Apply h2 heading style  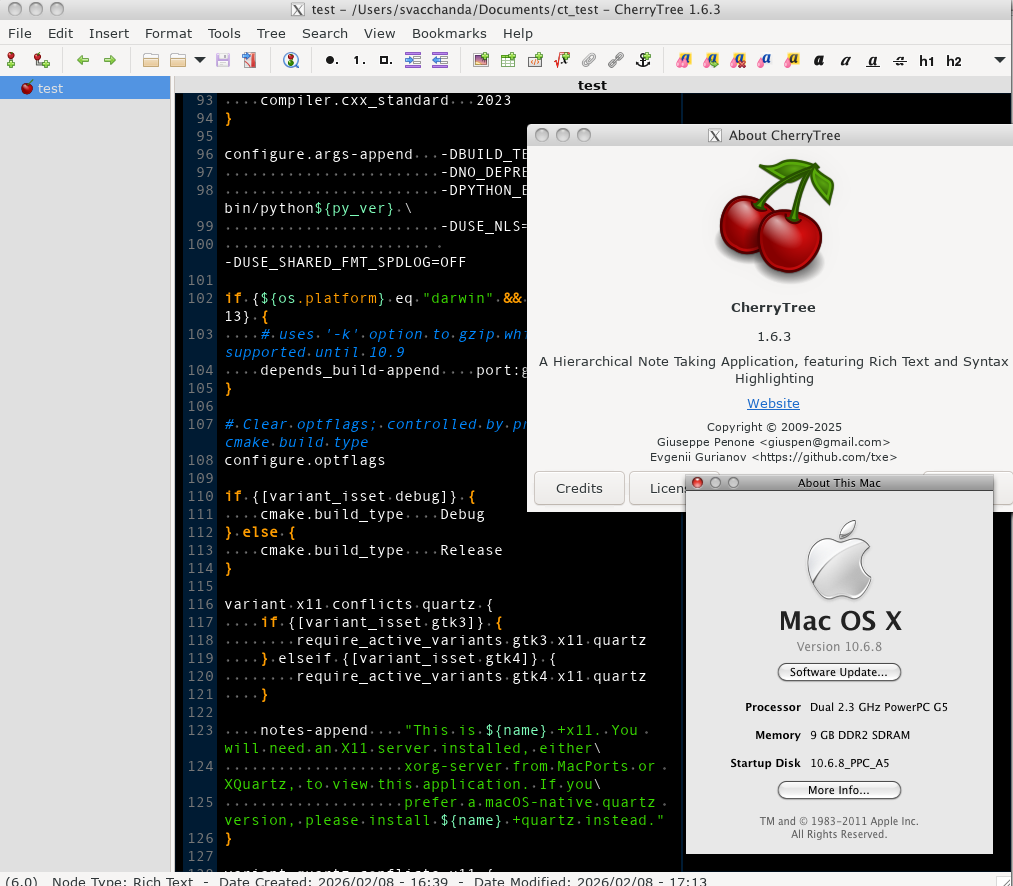[x=954, y=61]
